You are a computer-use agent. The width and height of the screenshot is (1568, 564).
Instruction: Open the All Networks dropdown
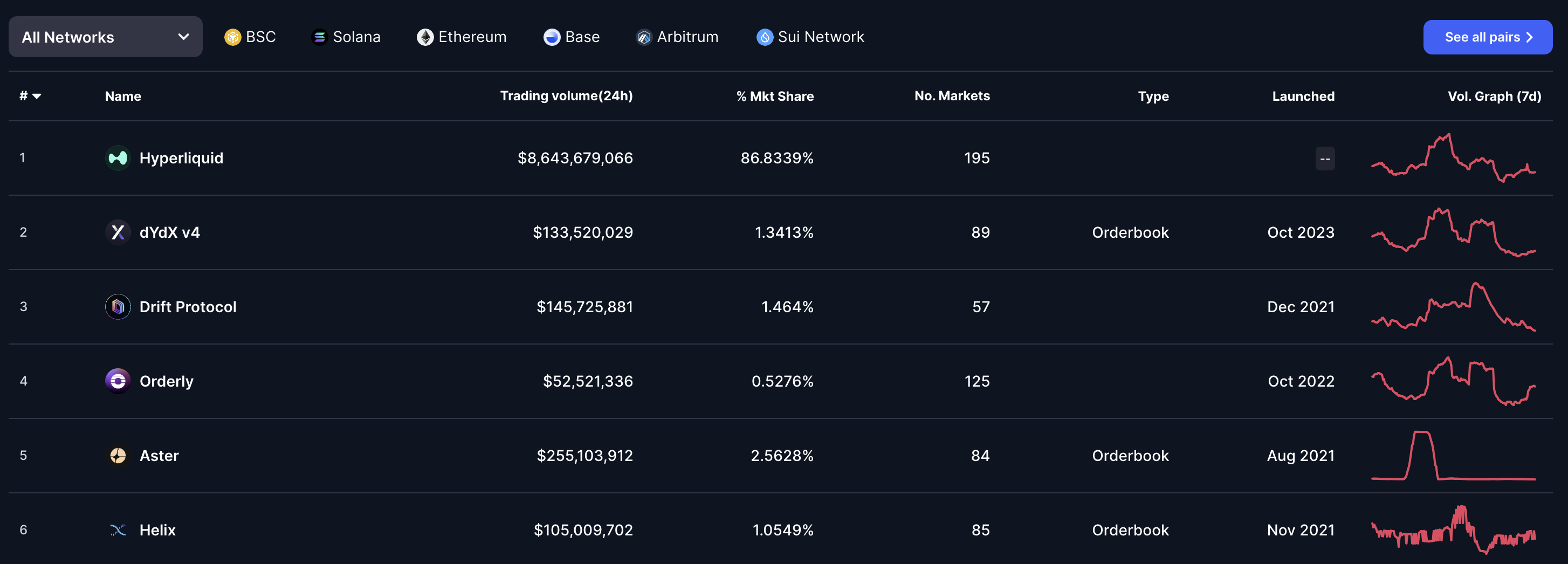[x=105, y=37]
